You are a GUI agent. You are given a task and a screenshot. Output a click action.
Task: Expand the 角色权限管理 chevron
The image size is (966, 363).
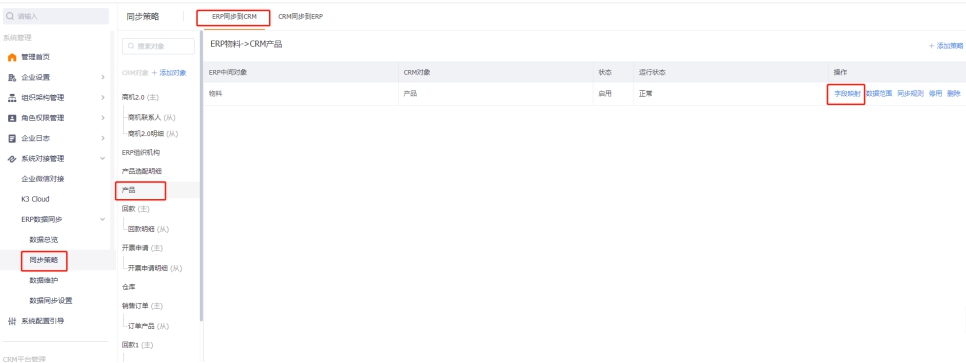click(103, 118)
